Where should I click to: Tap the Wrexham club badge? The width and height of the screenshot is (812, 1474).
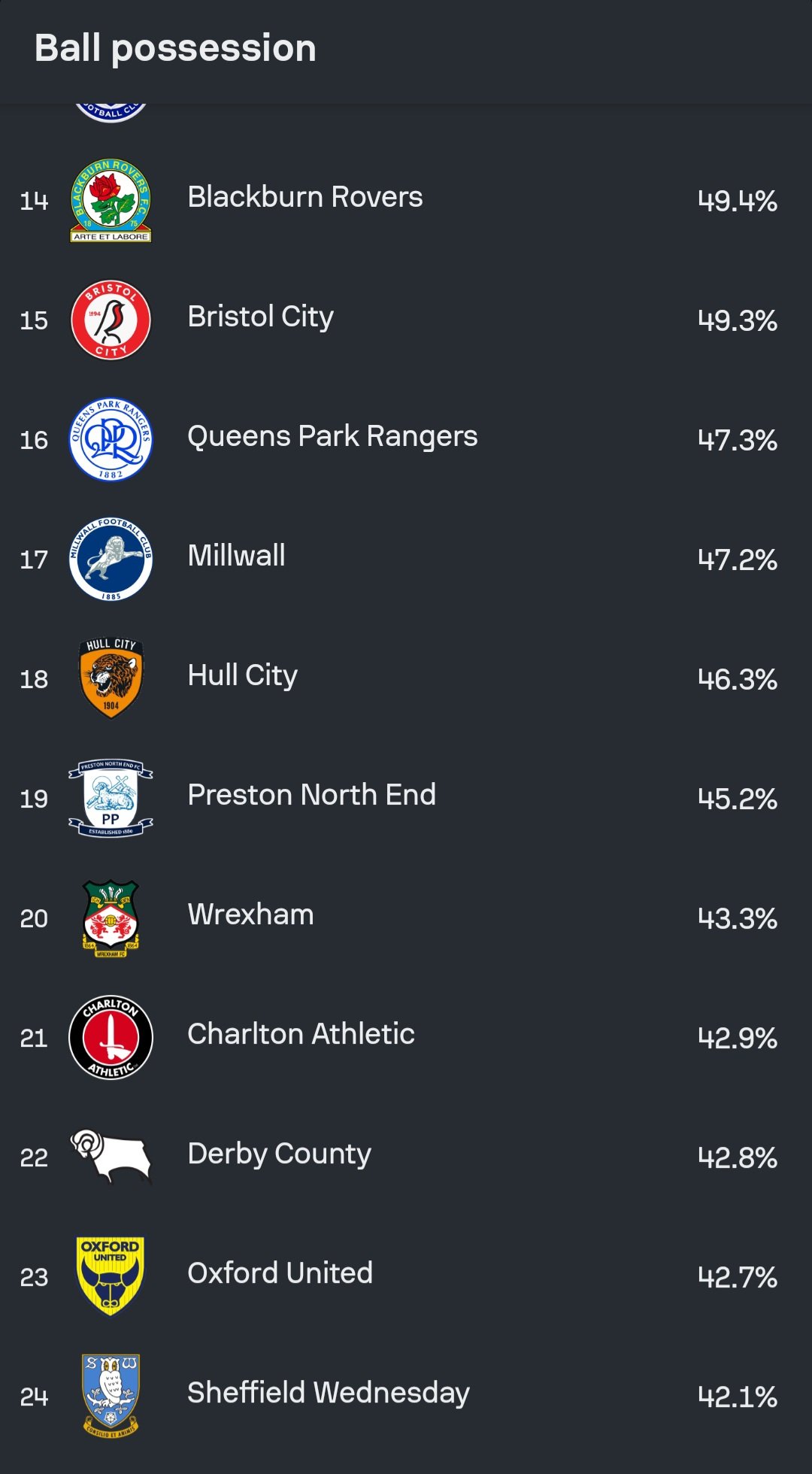[111, 917]
